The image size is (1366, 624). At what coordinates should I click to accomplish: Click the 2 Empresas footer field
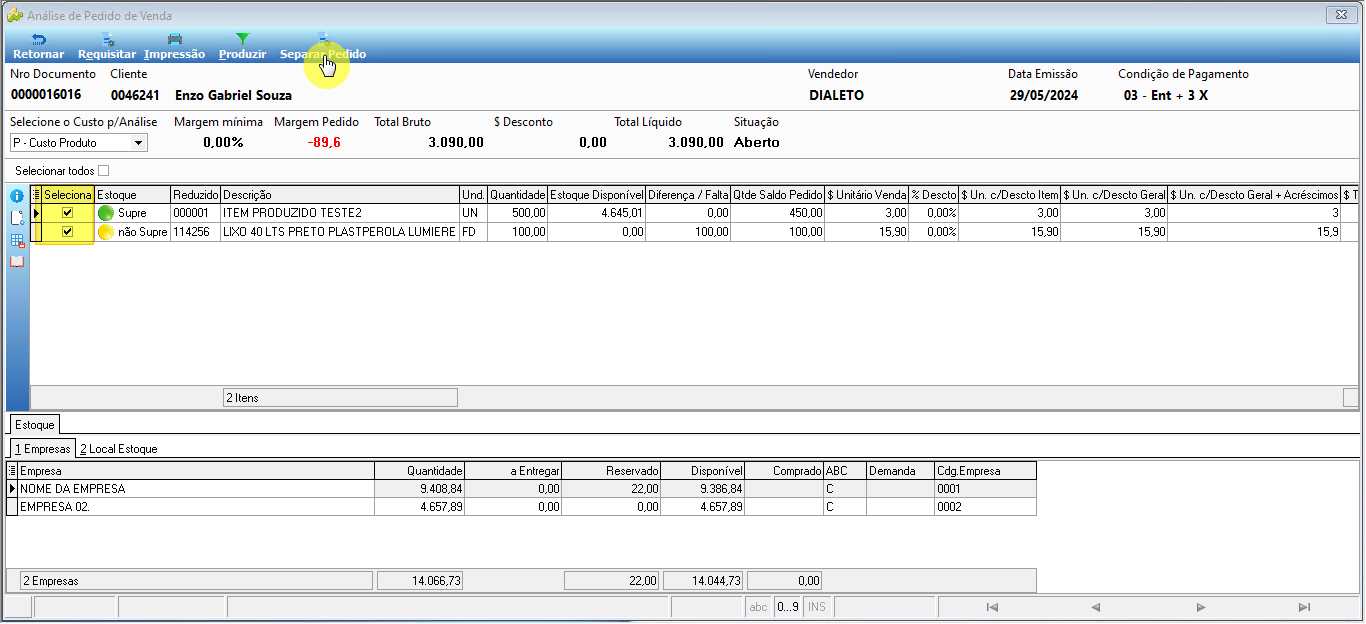196,580
